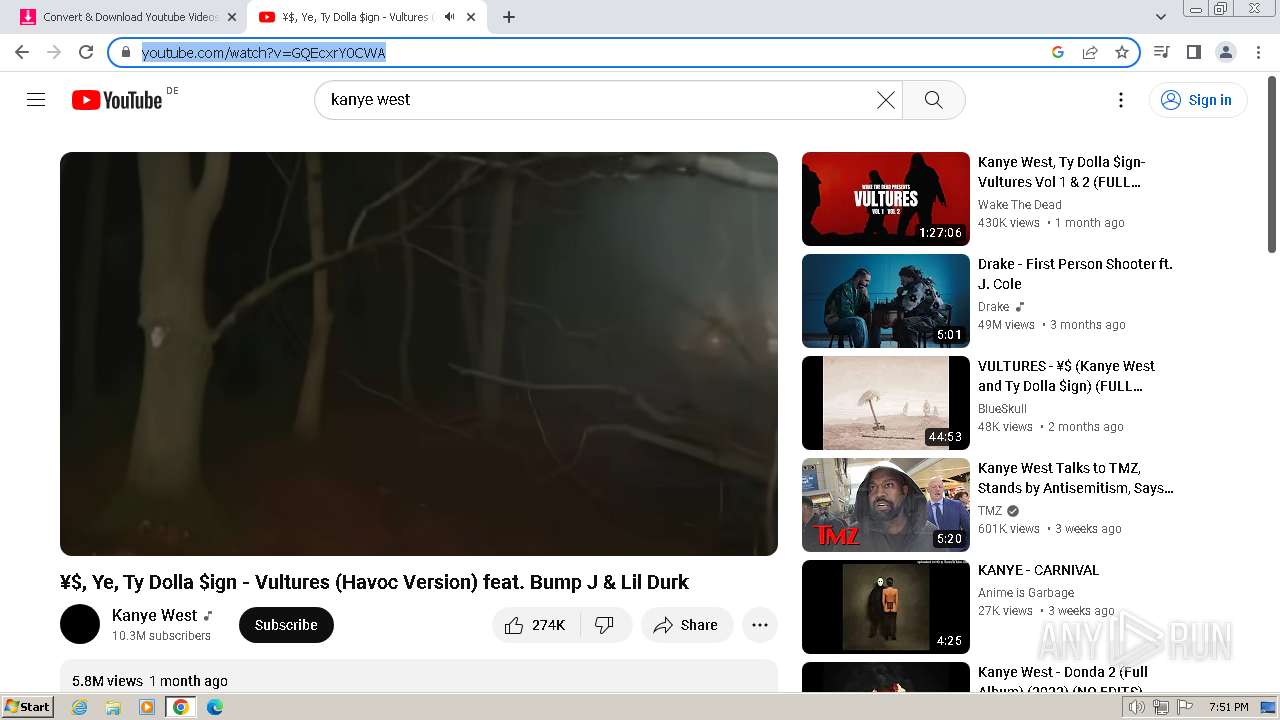Launch Microsoft Edge from taskbar

tap(215, 707)
